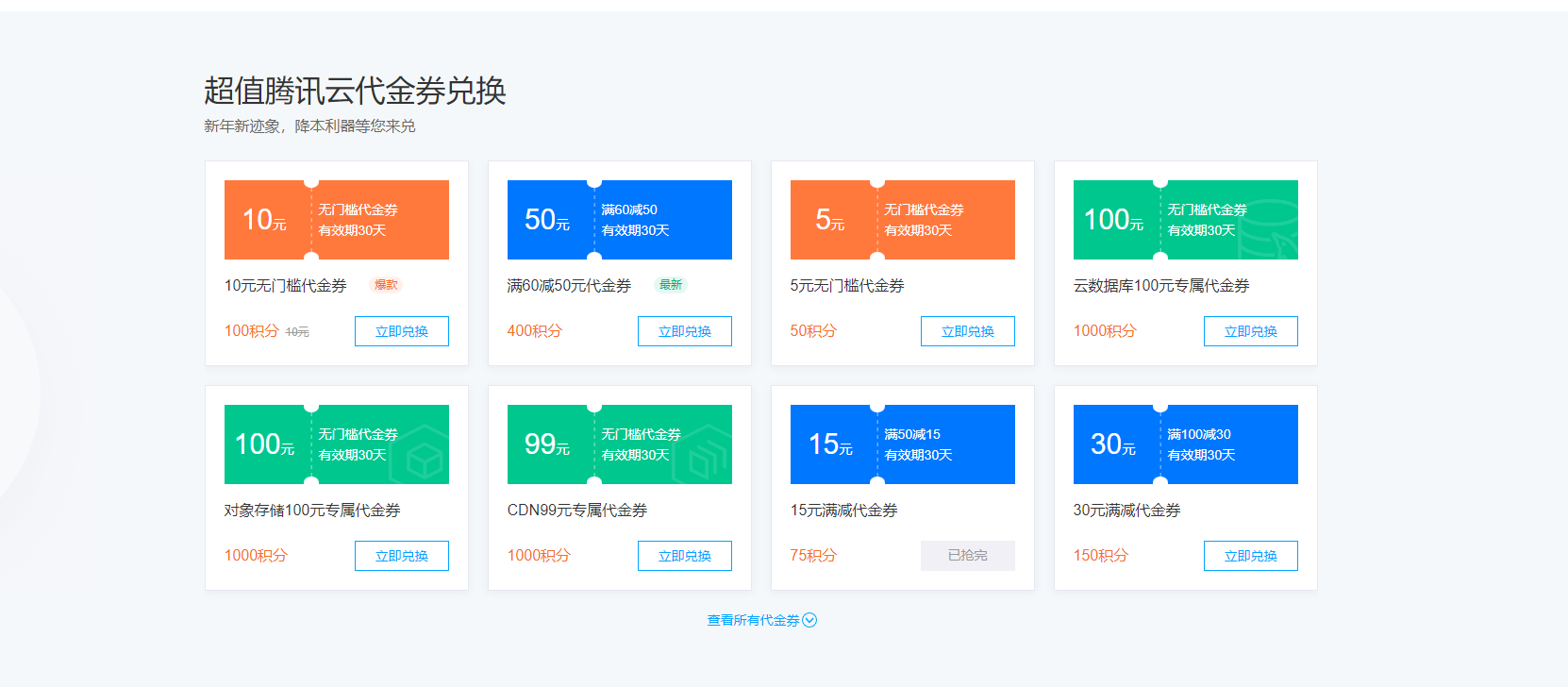Click 立即兑换 for 5元无门槛代金券

pos(968,331)
